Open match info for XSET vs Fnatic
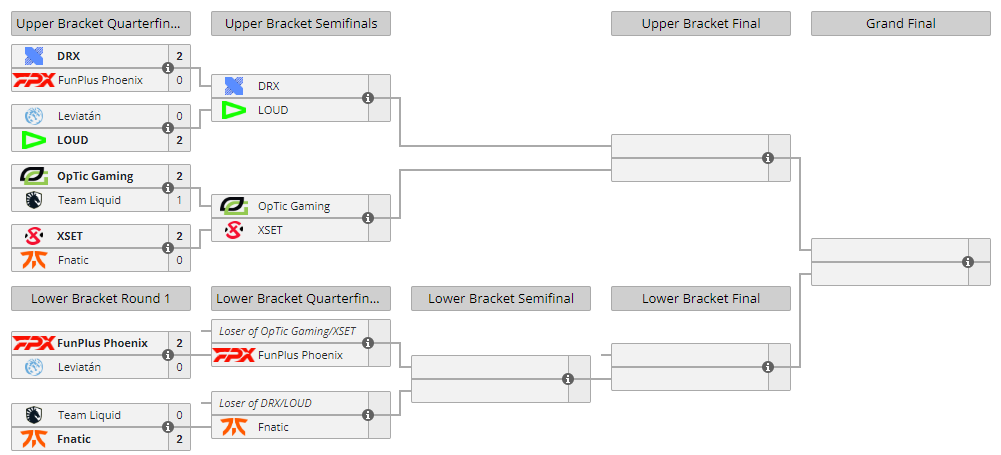1001x455 pixels. tap(168, 248)
